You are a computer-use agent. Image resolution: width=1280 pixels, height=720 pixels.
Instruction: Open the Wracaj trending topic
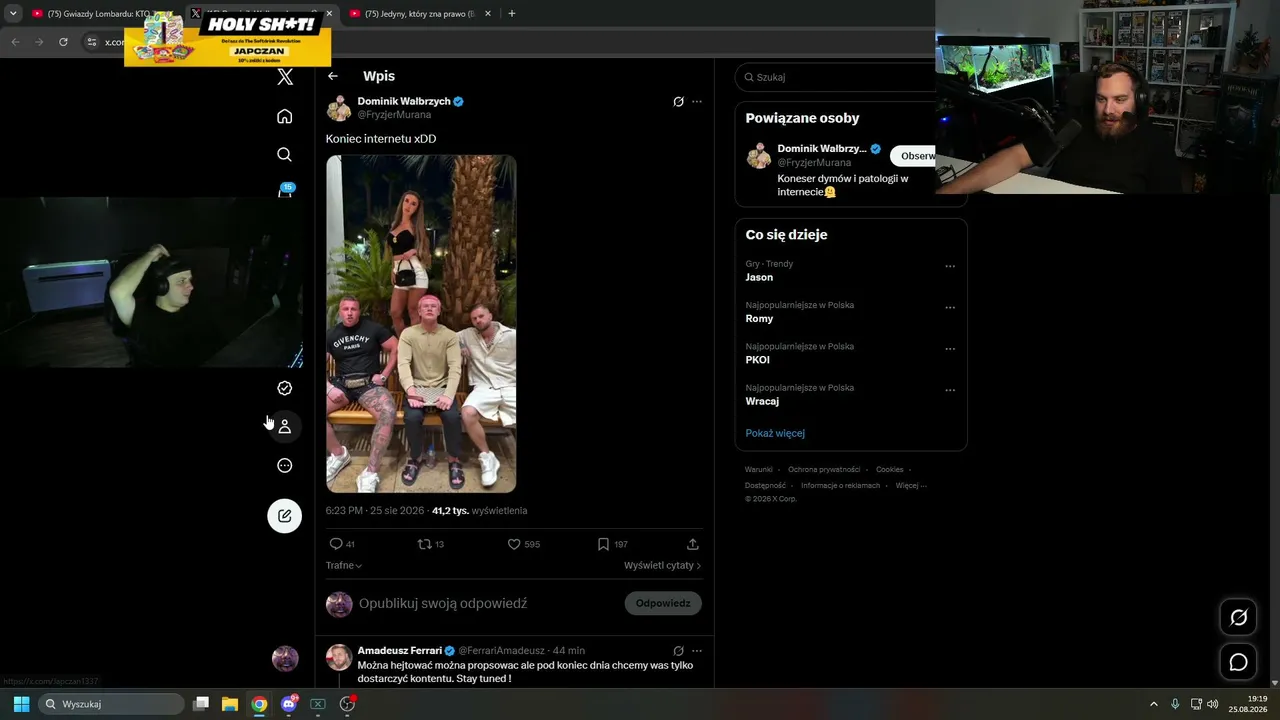point(762,401)
